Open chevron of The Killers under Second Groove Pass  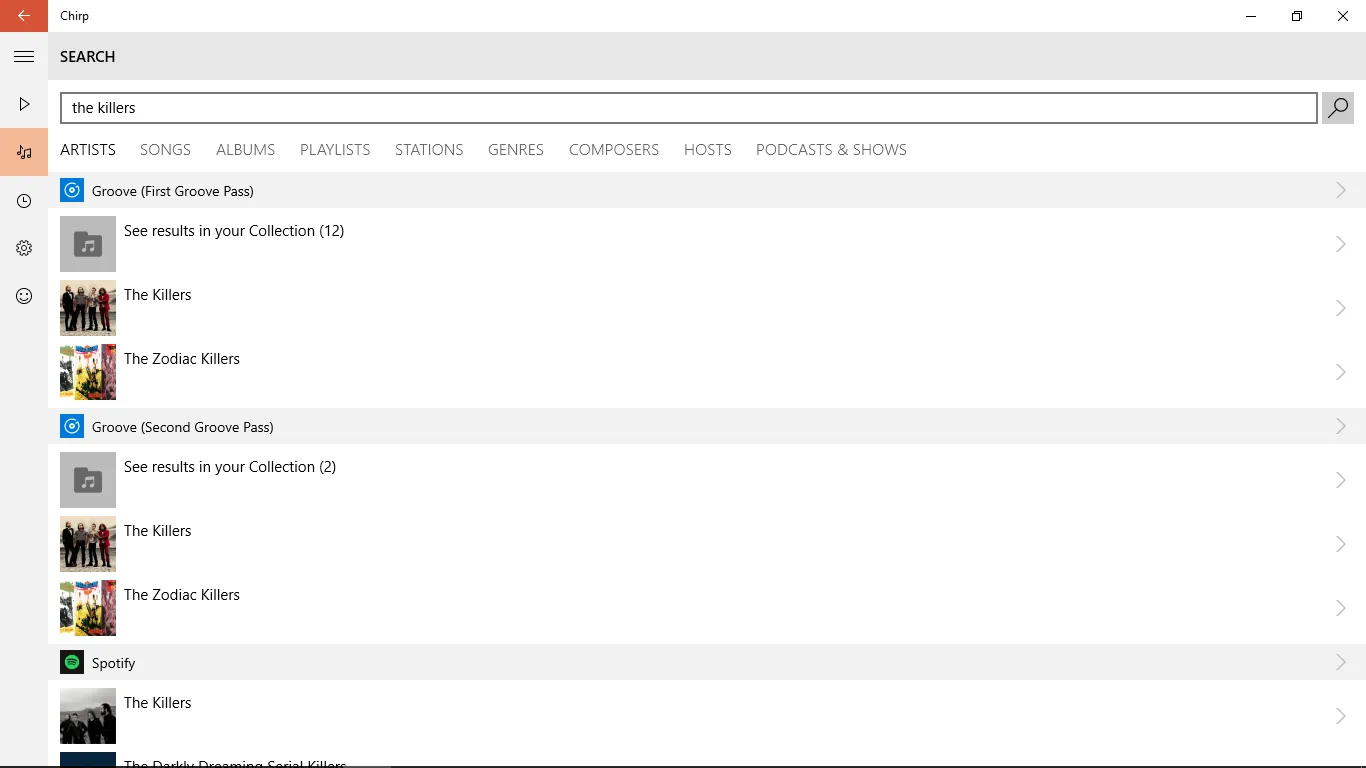[1341, 544]
